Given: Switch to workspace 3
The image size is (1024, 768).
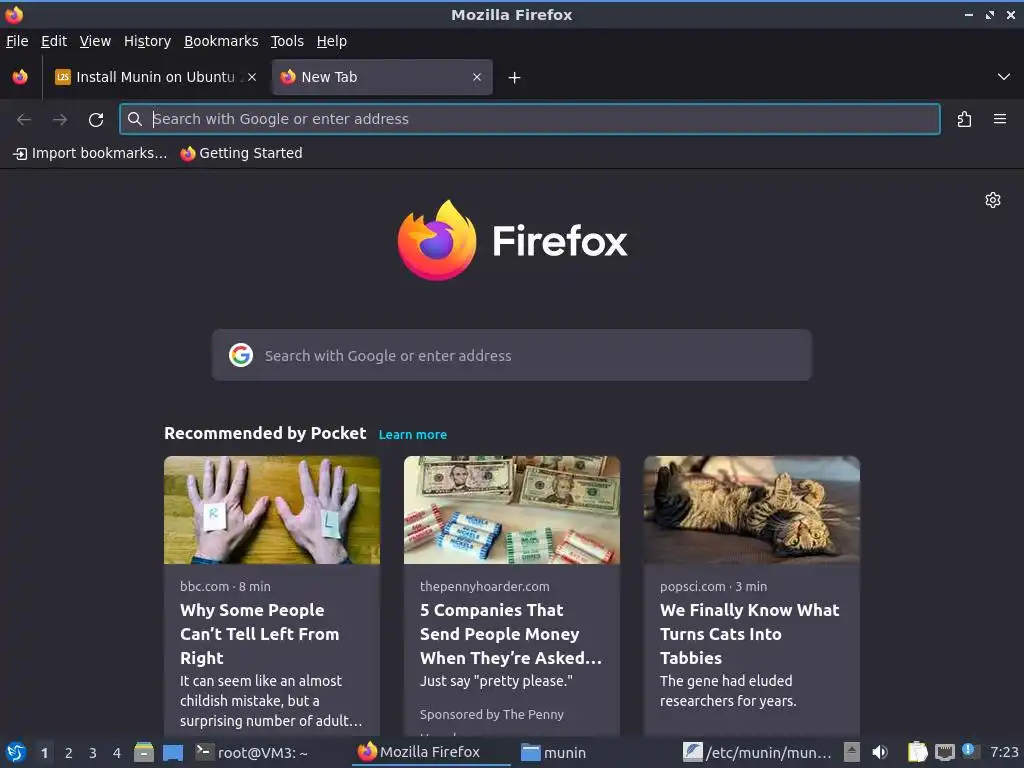Looking at the screenshot, I should (x=93, y=753).
